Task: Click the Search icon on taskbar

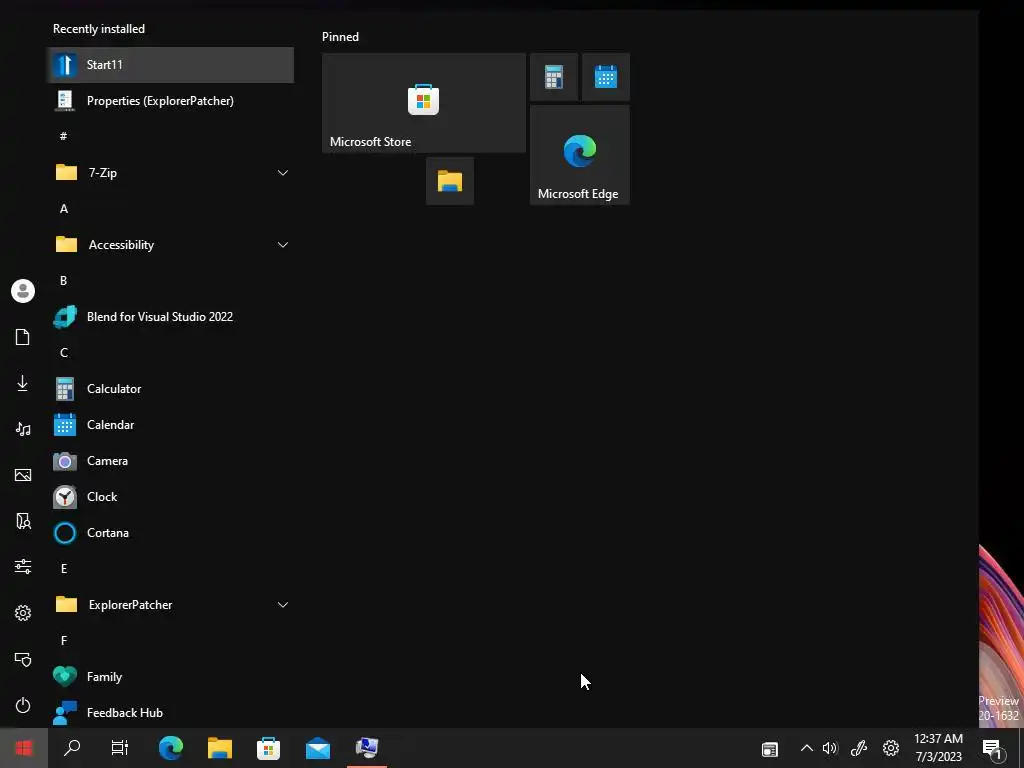Action: (72, 748)
